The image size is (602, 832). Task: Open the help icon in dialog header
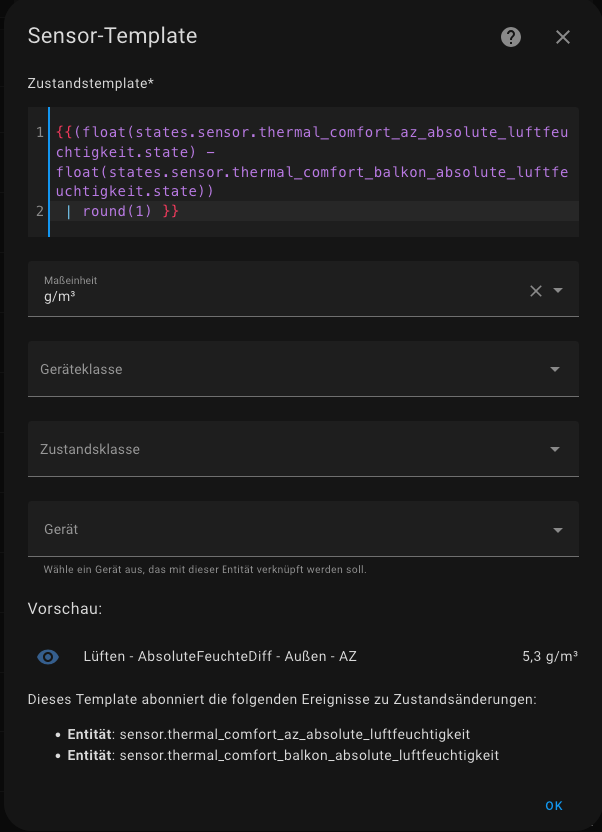coord(511,37)
